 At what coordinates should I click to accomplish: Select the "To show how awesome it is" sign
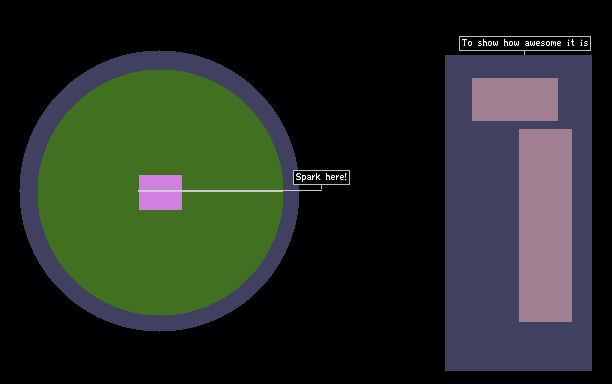tap(525, 43)
